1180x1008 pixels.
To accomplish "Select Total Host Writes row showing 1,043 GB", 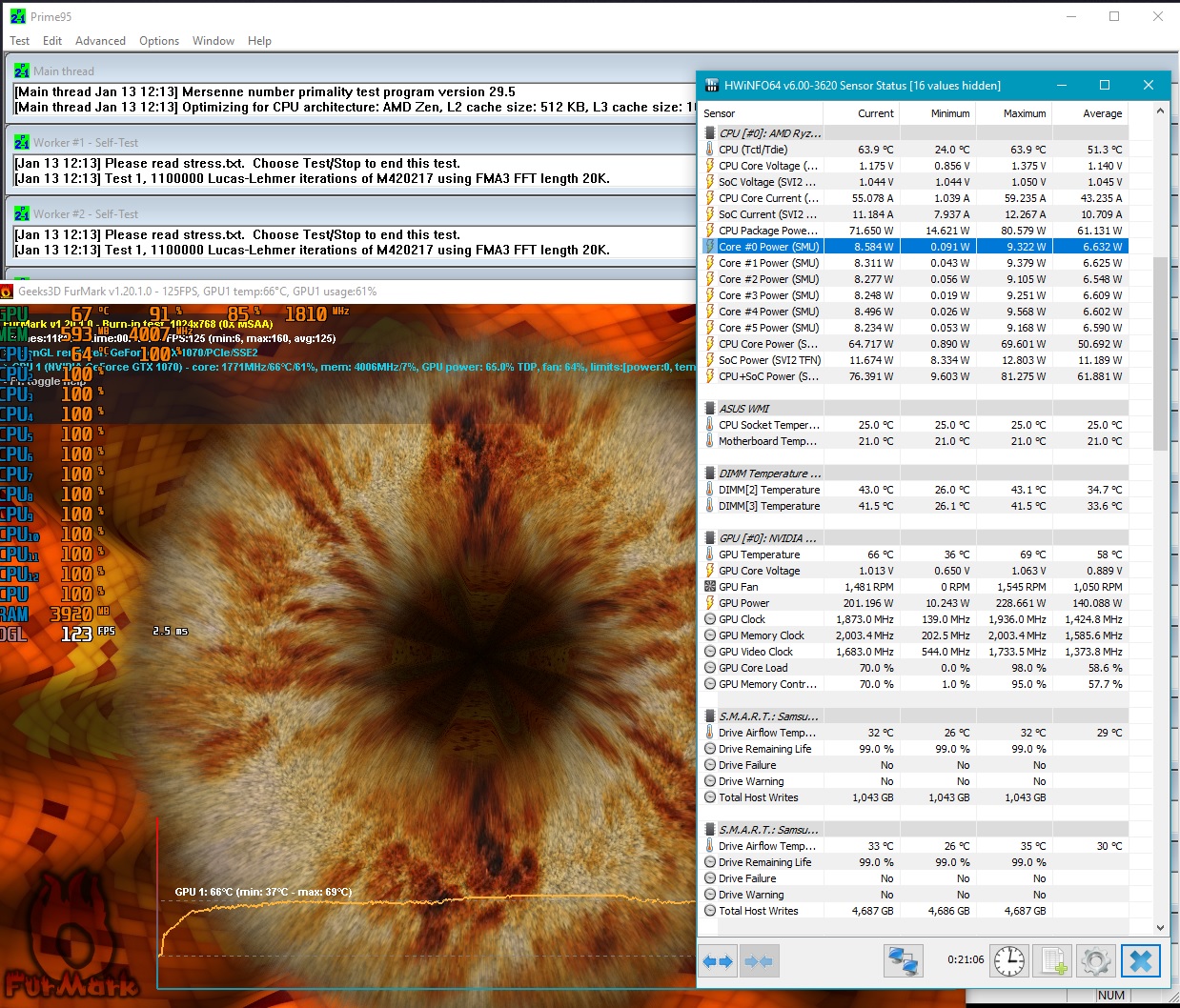I will (x=914, y=797).
